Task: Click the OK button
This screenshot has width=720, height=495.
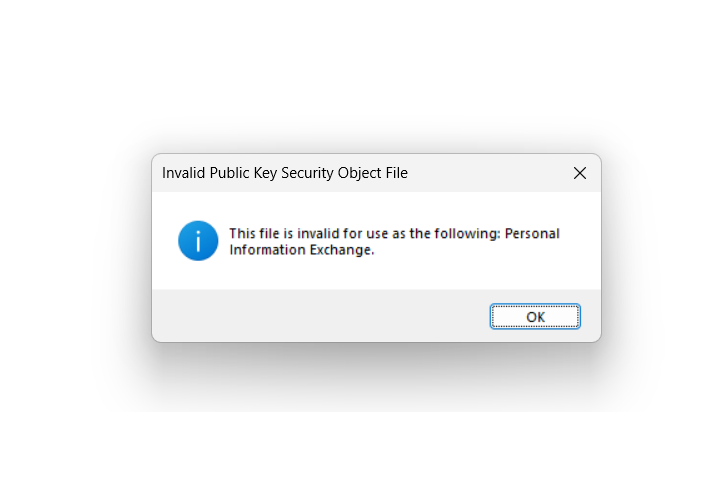Action: (x=535, y=317)
